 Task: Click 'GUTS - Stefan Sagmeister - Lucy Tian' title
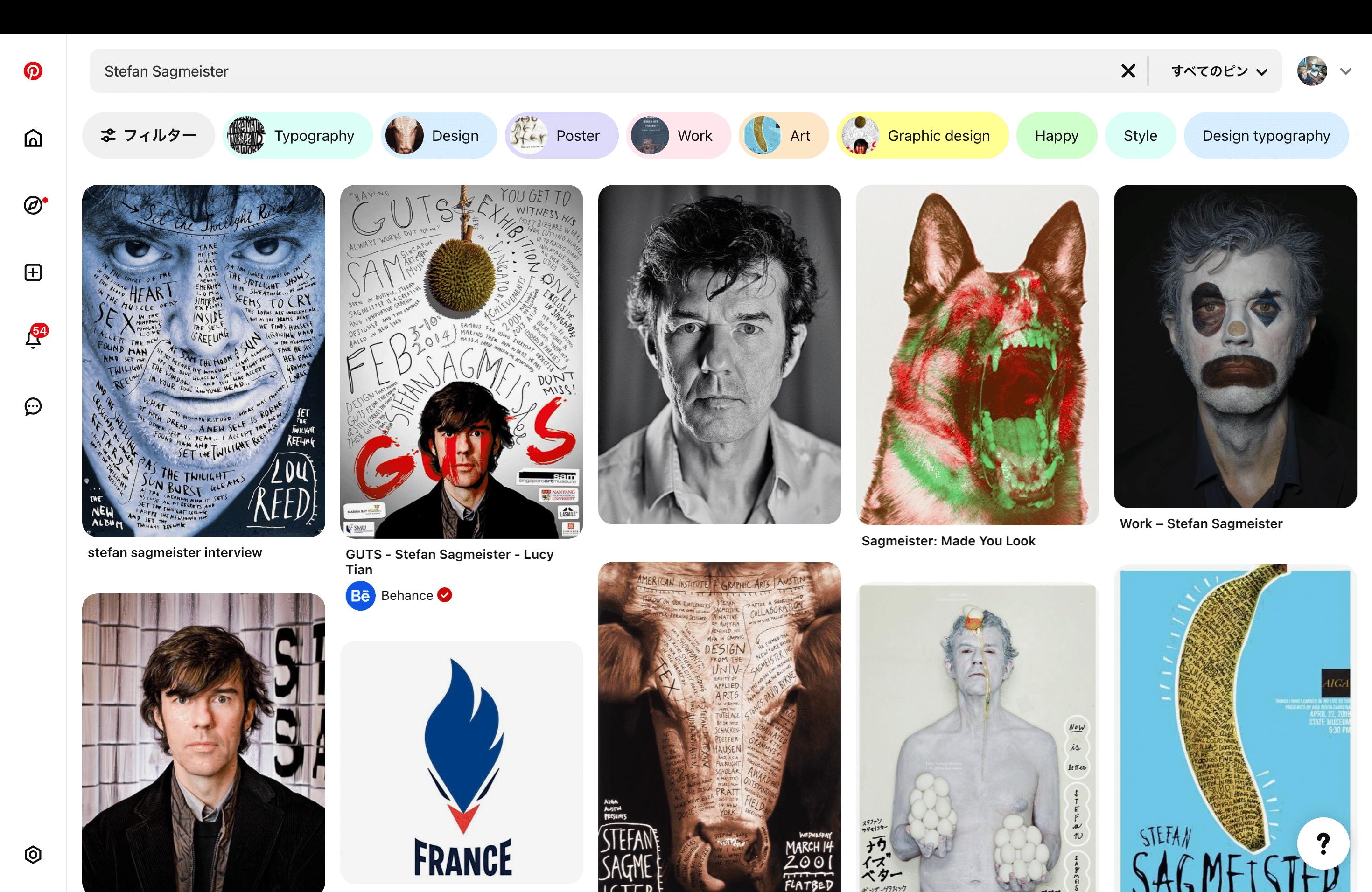tap(450, 562)
